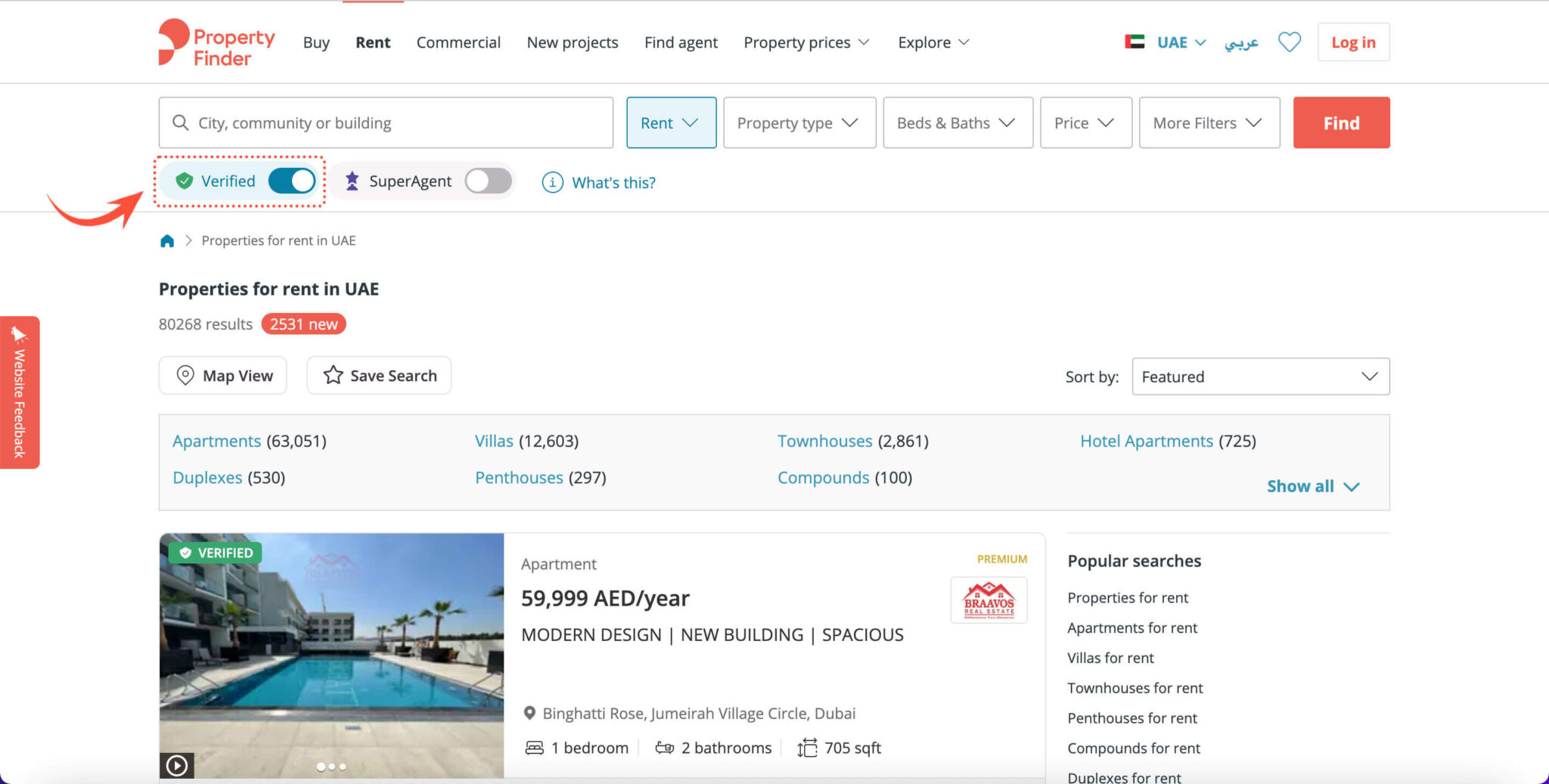Open Map View
This screenshot has width=1549, height=784.
pyautogui.click(x=222, y=375)
